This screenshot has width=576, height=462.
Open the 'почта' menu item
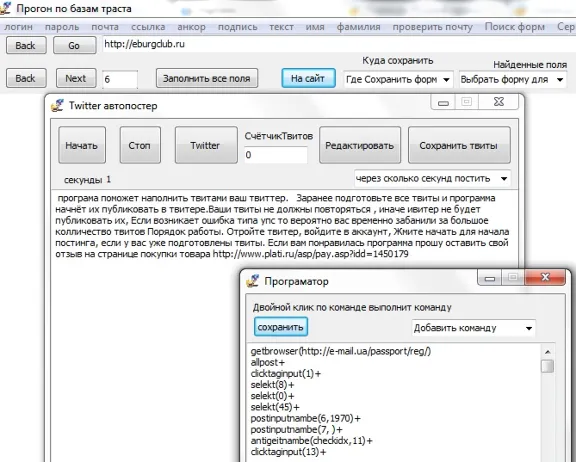[x=105, y=27]
